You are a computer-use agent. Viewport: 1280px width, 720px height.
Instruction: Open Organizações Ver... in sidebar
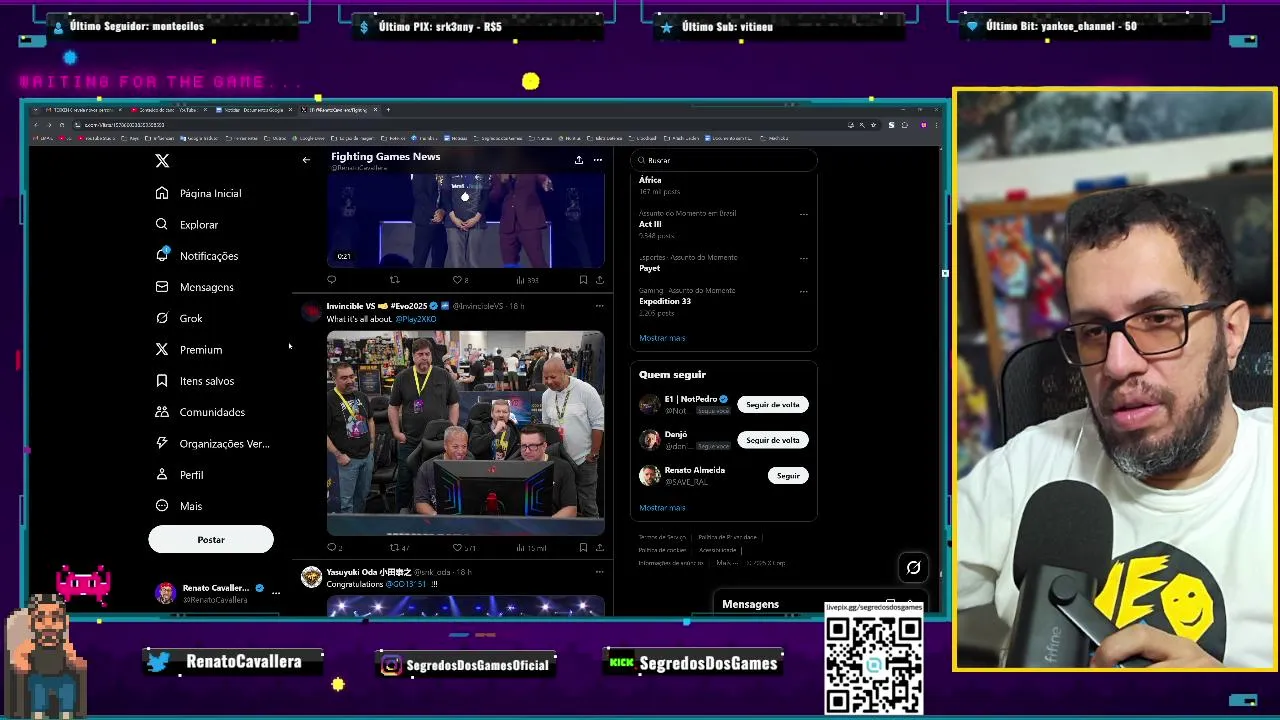pos(212,443)
